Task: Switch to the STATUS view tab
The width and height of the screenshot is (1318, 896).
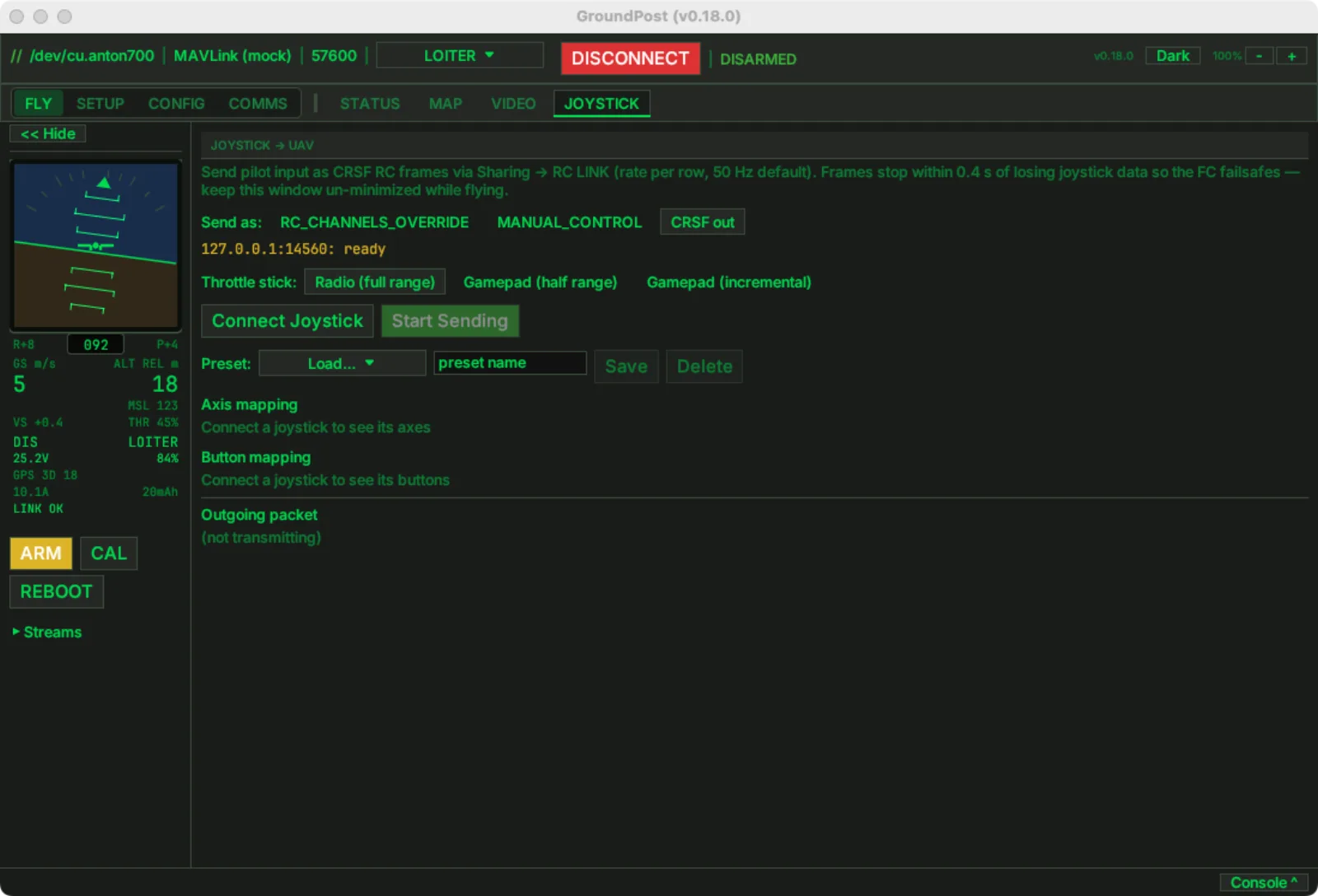Action: point(370,104)
